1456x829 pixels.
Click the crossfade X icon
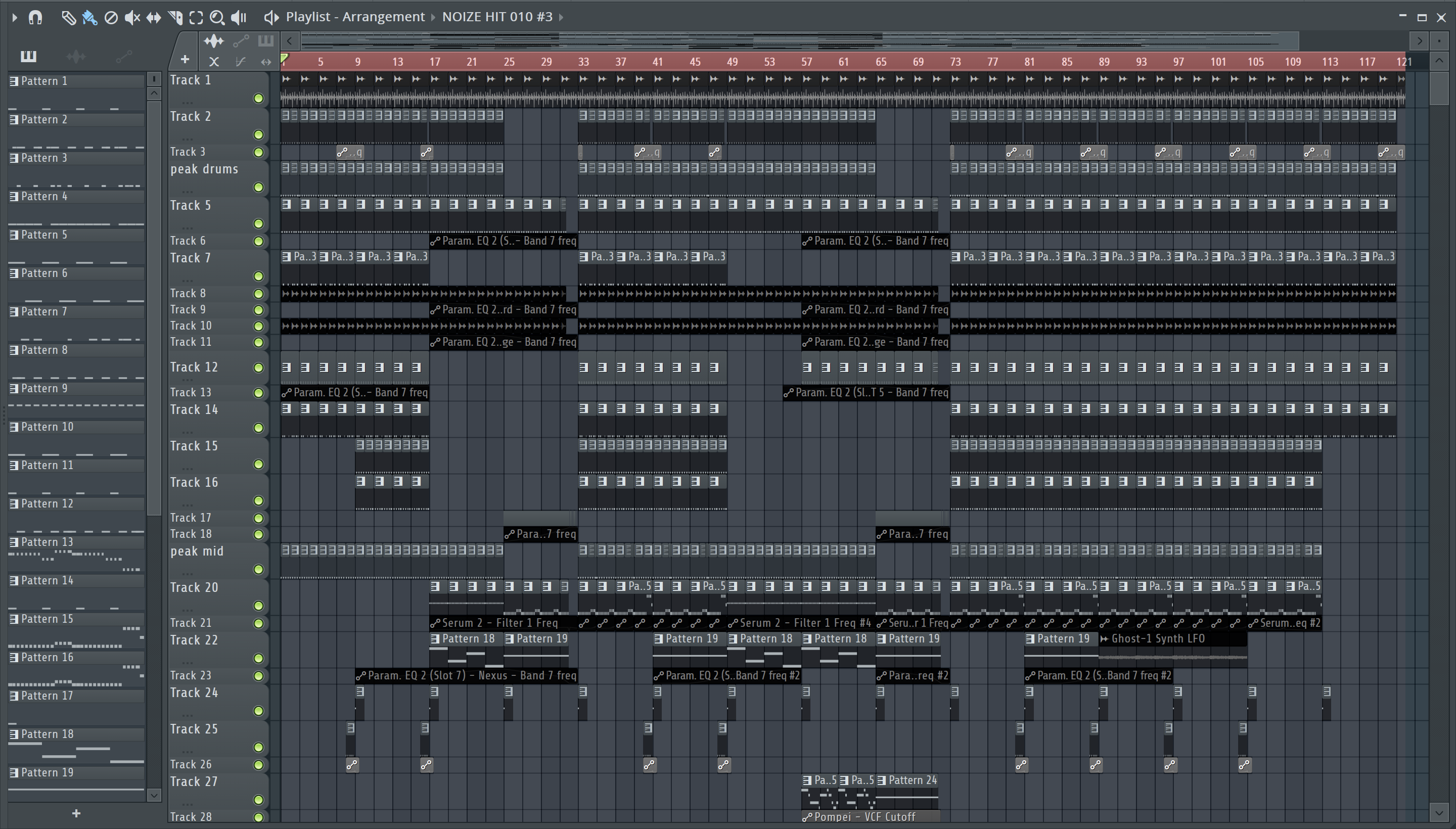(x=213, y=62)
